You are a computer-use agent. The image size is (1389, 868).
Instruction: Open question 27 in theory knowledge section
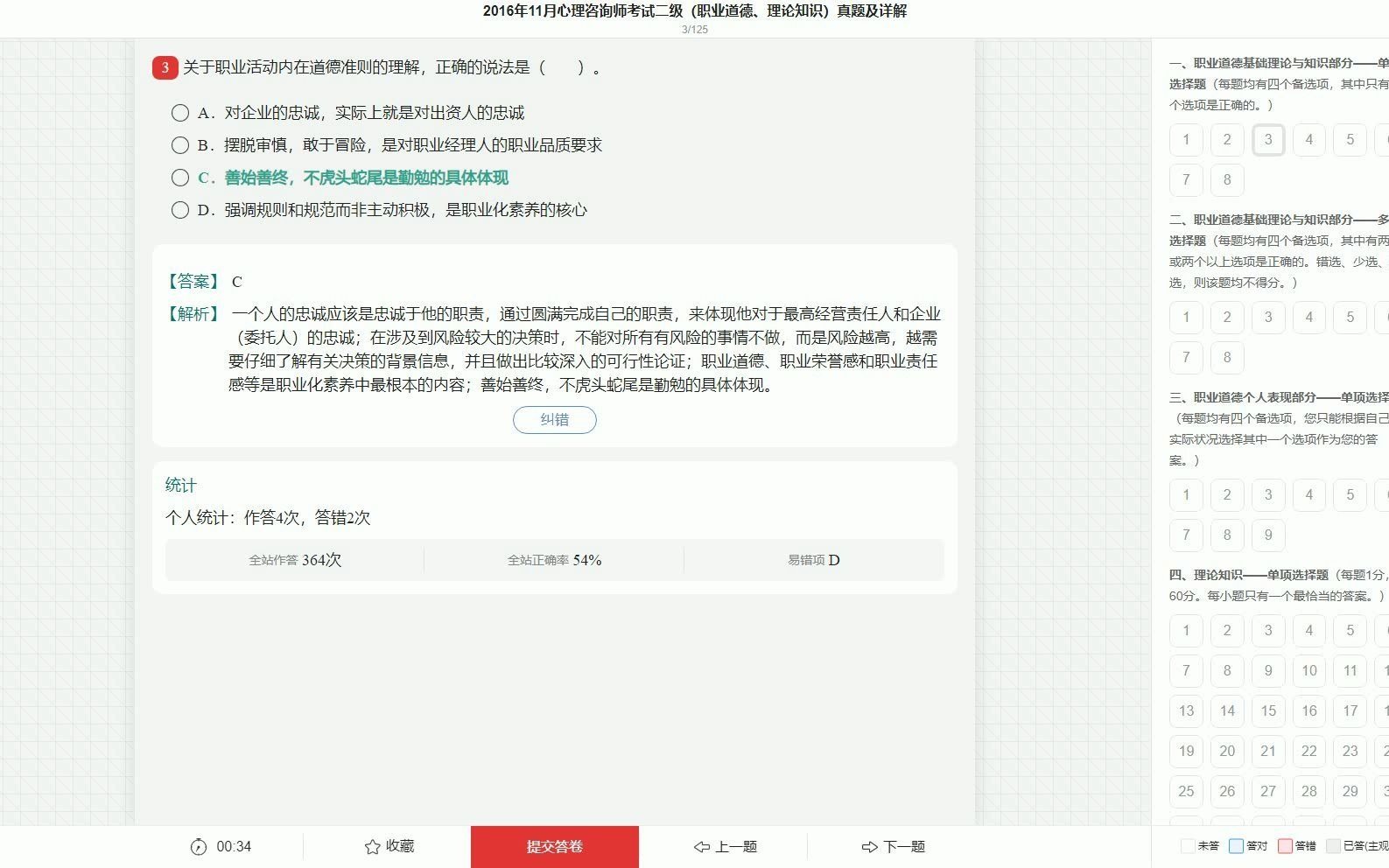[1268, 791]
